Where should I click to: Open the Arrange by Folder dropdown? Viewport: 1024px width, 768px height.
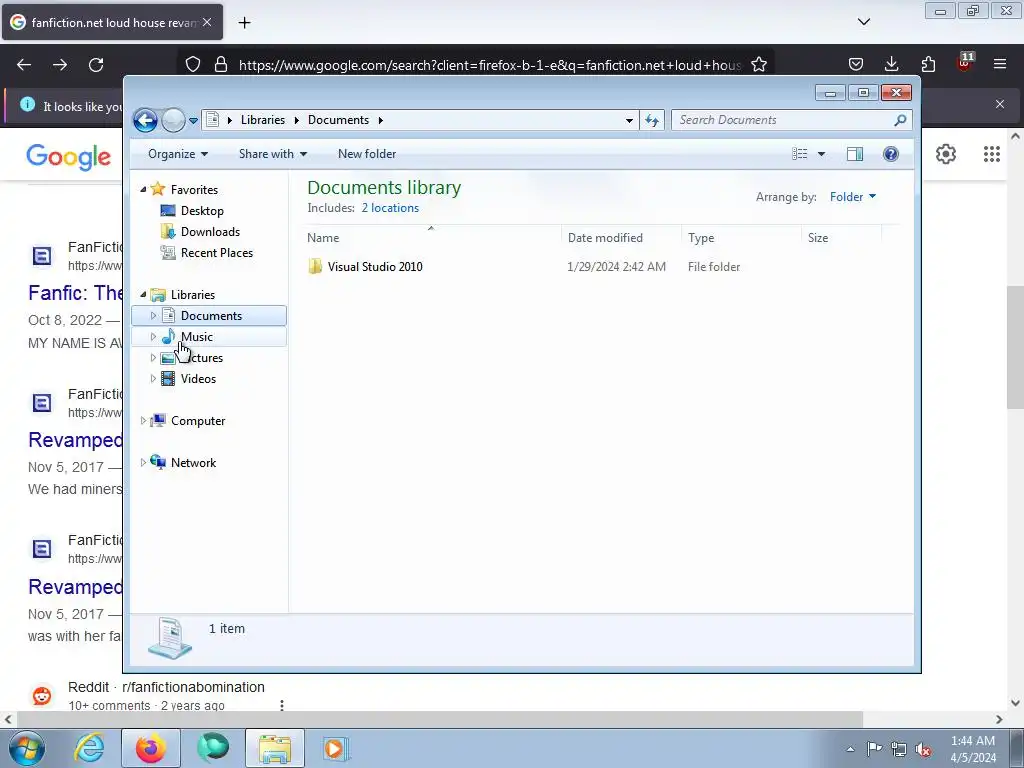tap(853, 197)
